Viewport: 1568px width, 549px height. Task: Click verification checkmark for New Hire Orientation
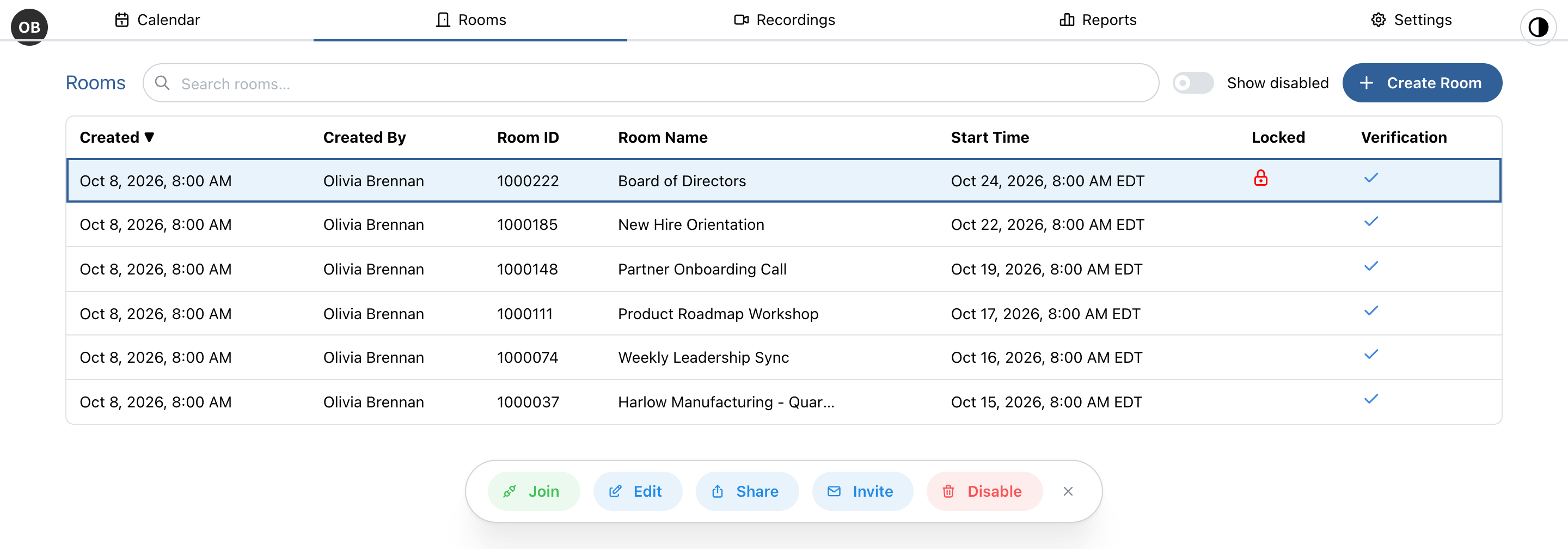point(1371,222)
